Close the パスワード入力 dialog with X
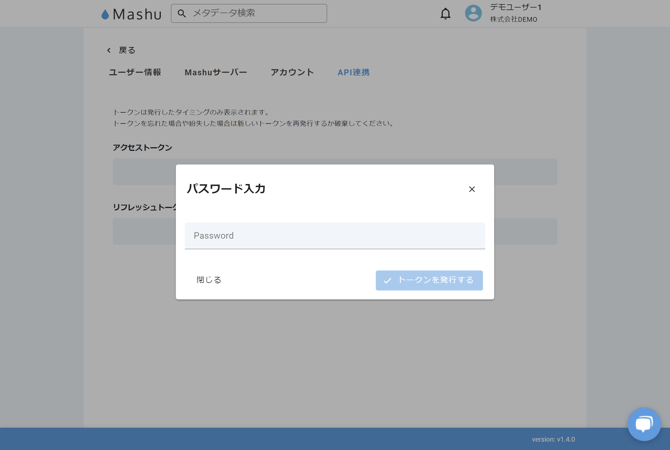The width and height of the screenshot is (670, 450). [x=472, y=189]
